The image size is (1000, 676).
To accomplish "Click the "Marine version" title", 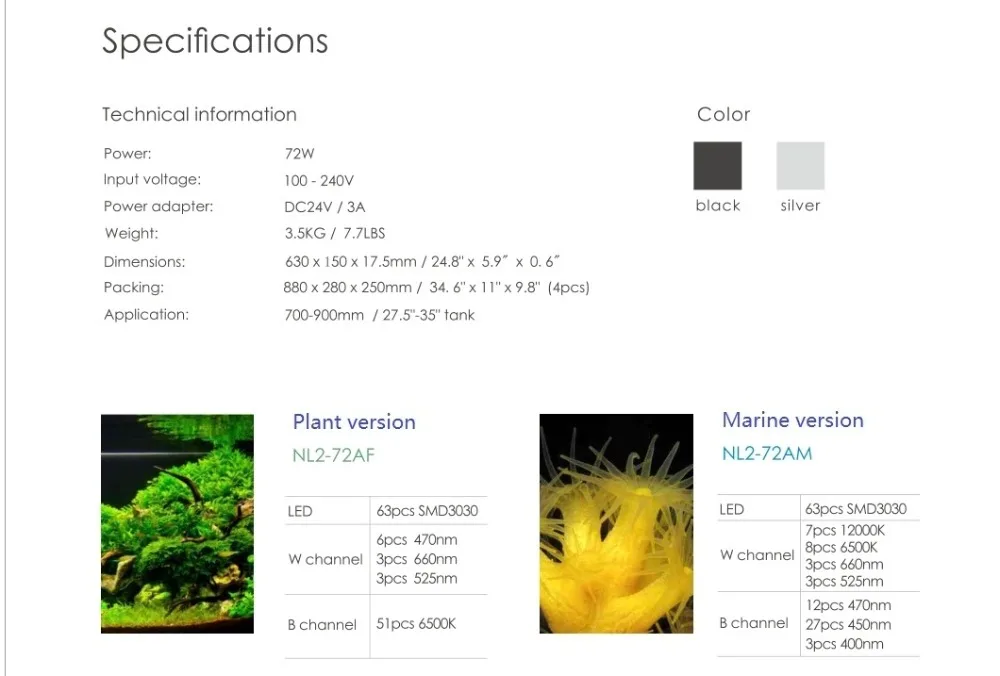I will click(x=793, y=420).
